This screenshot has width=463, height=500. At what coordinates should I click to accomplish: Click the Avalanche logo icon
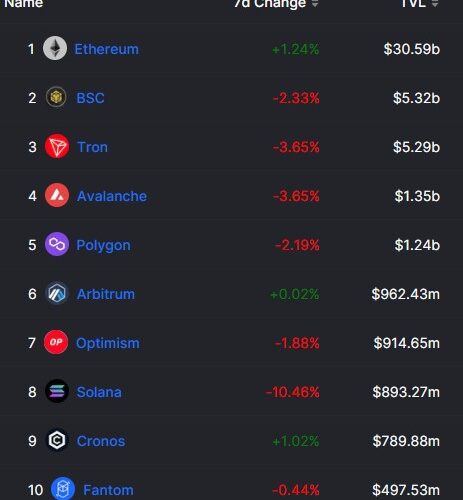(x=57, y=195)
